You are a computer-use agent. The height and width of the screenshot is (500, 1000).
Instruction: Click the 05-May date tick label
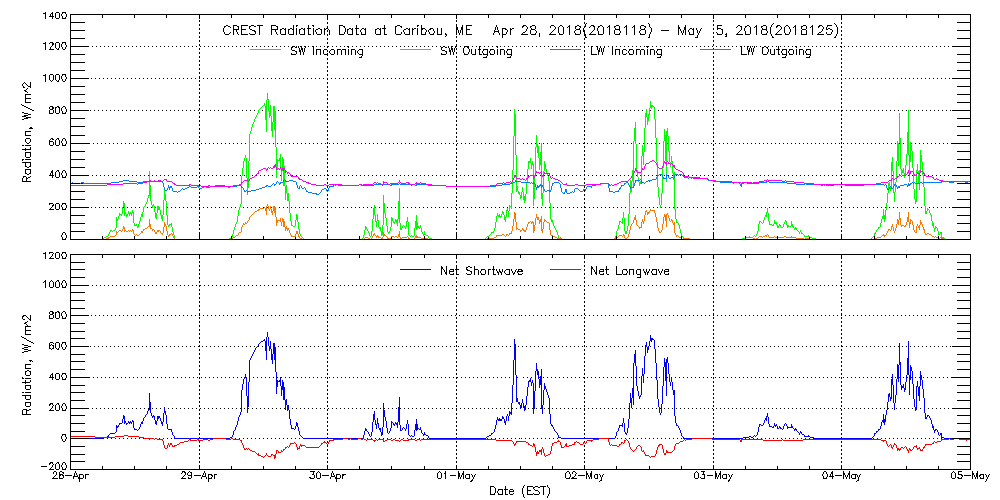coord(968,476)
